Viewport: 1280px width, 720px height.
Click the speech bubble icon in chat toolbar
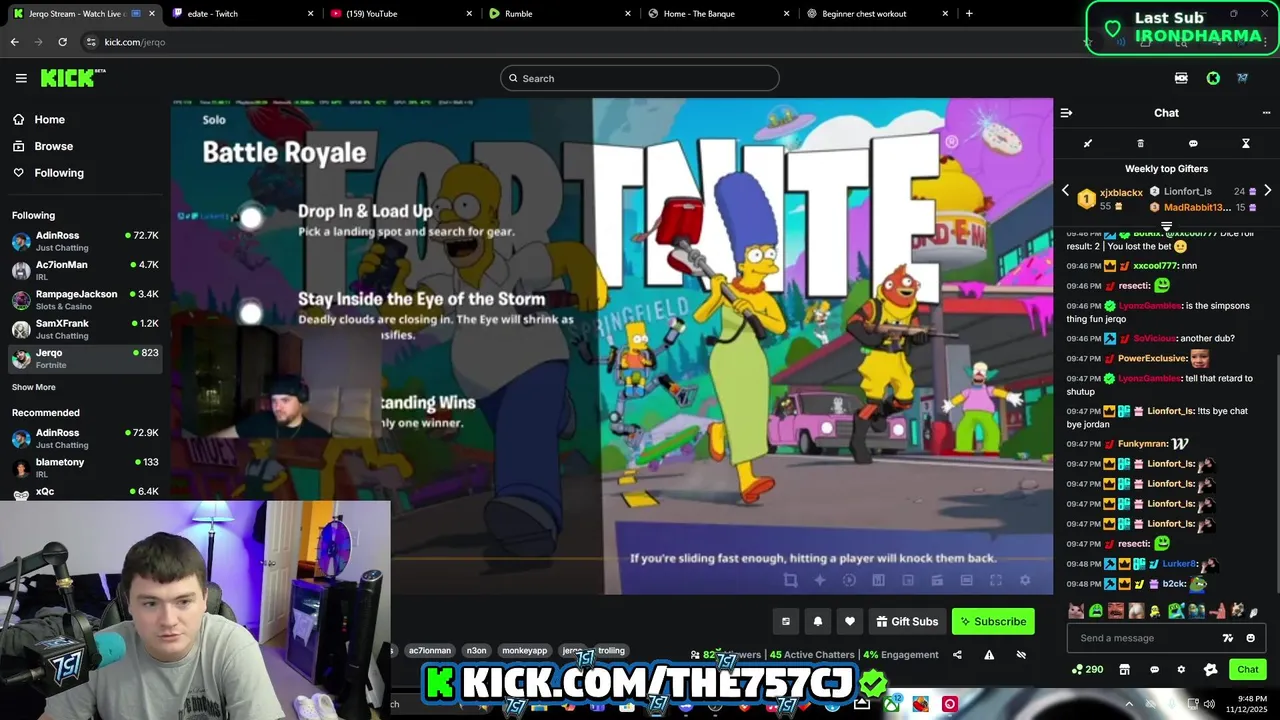point(1193,144)
